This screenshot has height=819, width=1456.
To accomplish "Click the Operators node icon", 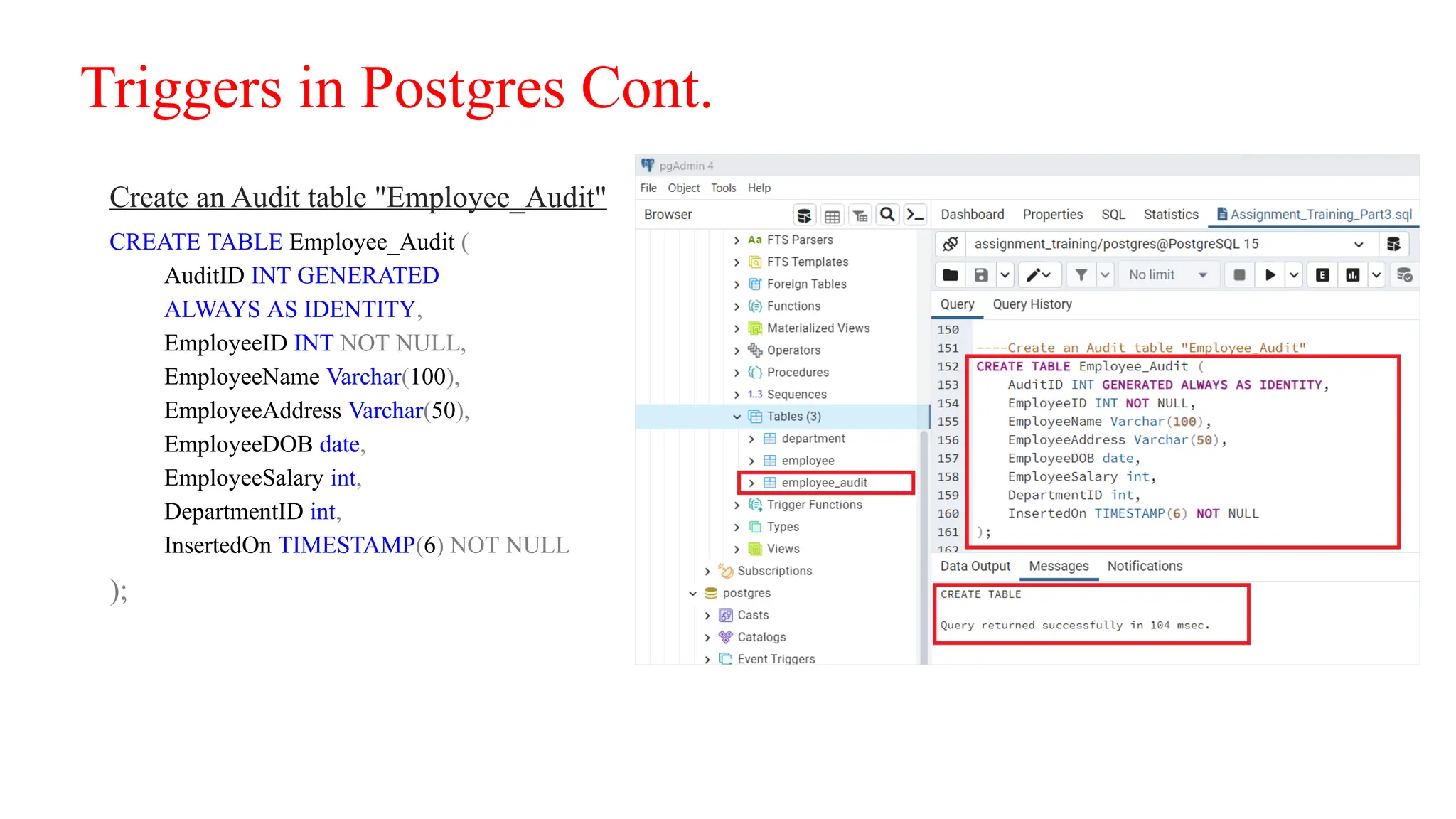I will point(755,350).
